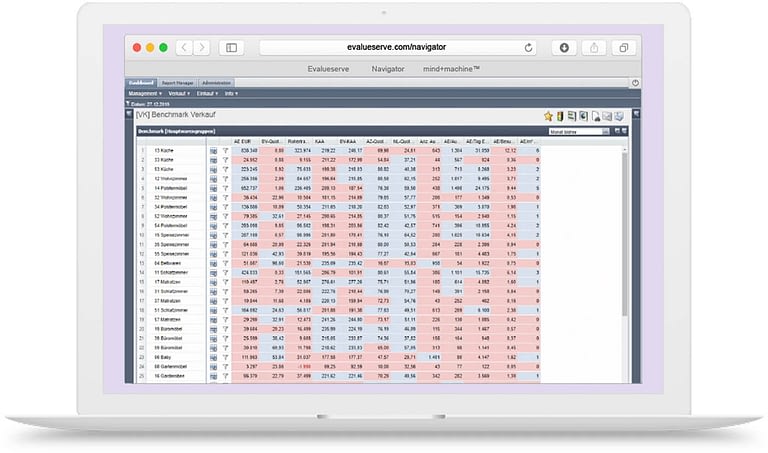Viewport: 768px width, 453px height.
Task: Open detail grid icon for row 13 Bettwaren
Action: tap(214, 263)
